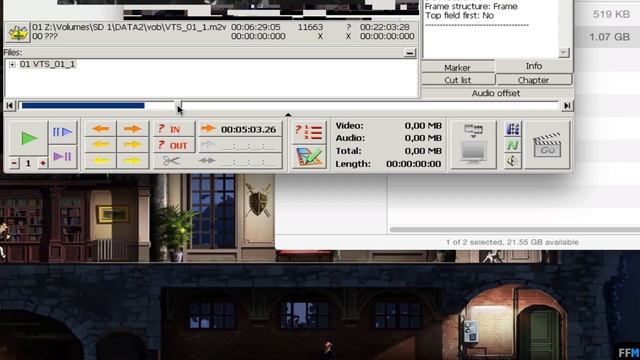This screenshot has width=640, height=360.
Task: Step forward with dark orange right arrow
Action: click(132, 129)
